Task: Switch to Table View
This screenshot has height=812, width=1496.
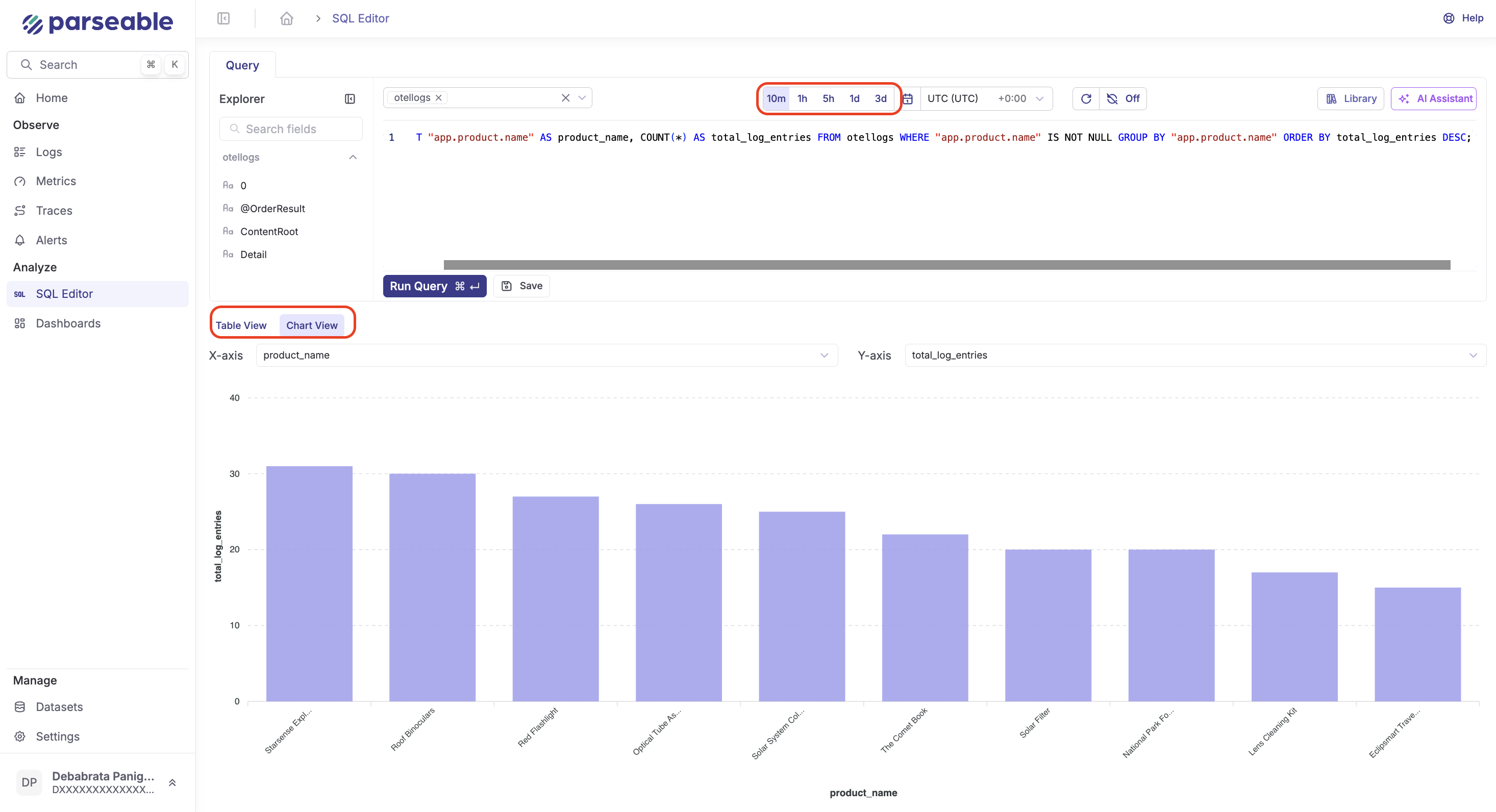Action: point(241,325)
